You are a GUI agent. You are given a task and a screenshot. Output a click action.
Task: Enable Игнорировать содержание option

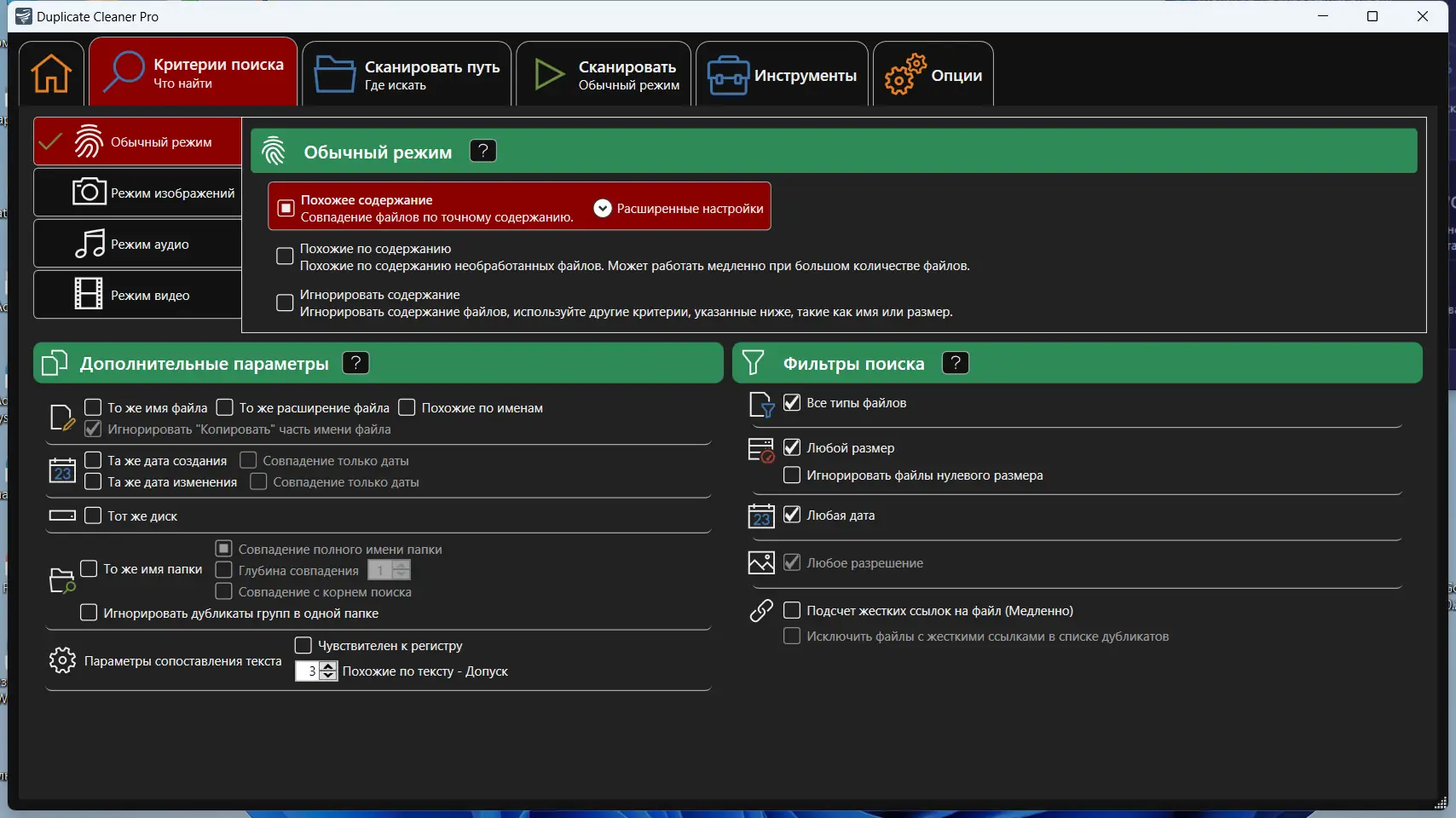[x=286, y=302]
